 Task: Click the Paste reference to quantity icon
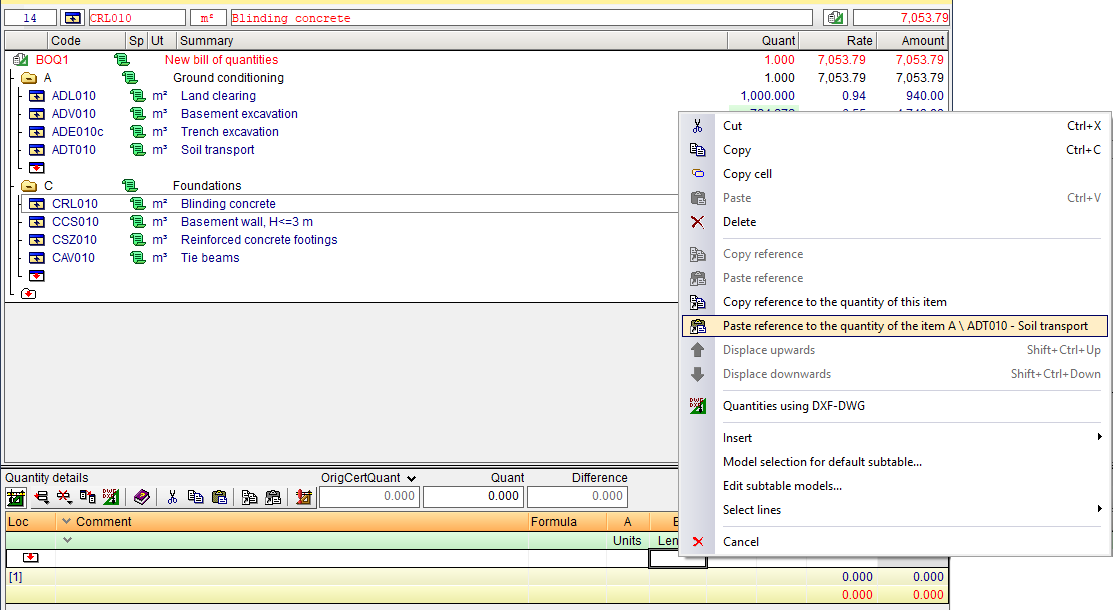coord(698,326)
